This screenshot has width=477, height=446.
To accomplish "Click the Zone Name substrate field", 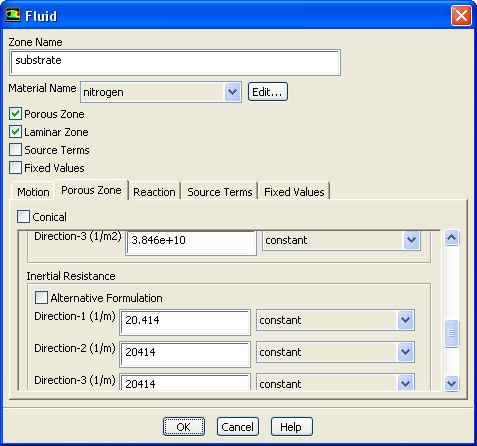I will (x=175, y=62).
